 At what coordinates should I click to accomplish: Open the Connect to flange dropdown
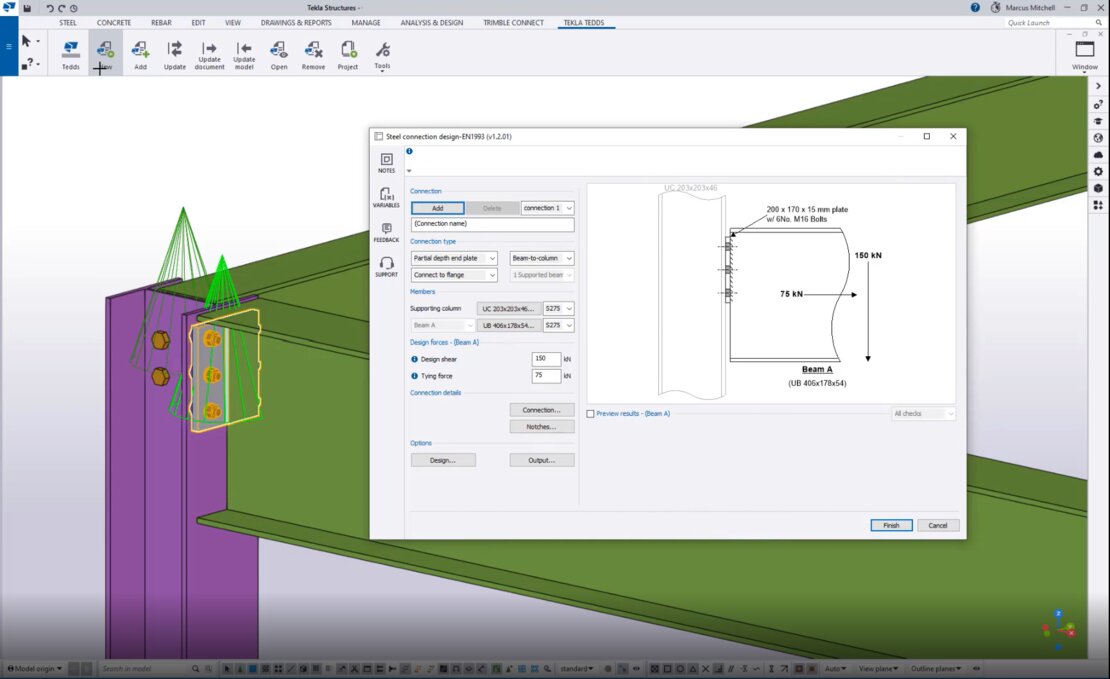point(454,275)
